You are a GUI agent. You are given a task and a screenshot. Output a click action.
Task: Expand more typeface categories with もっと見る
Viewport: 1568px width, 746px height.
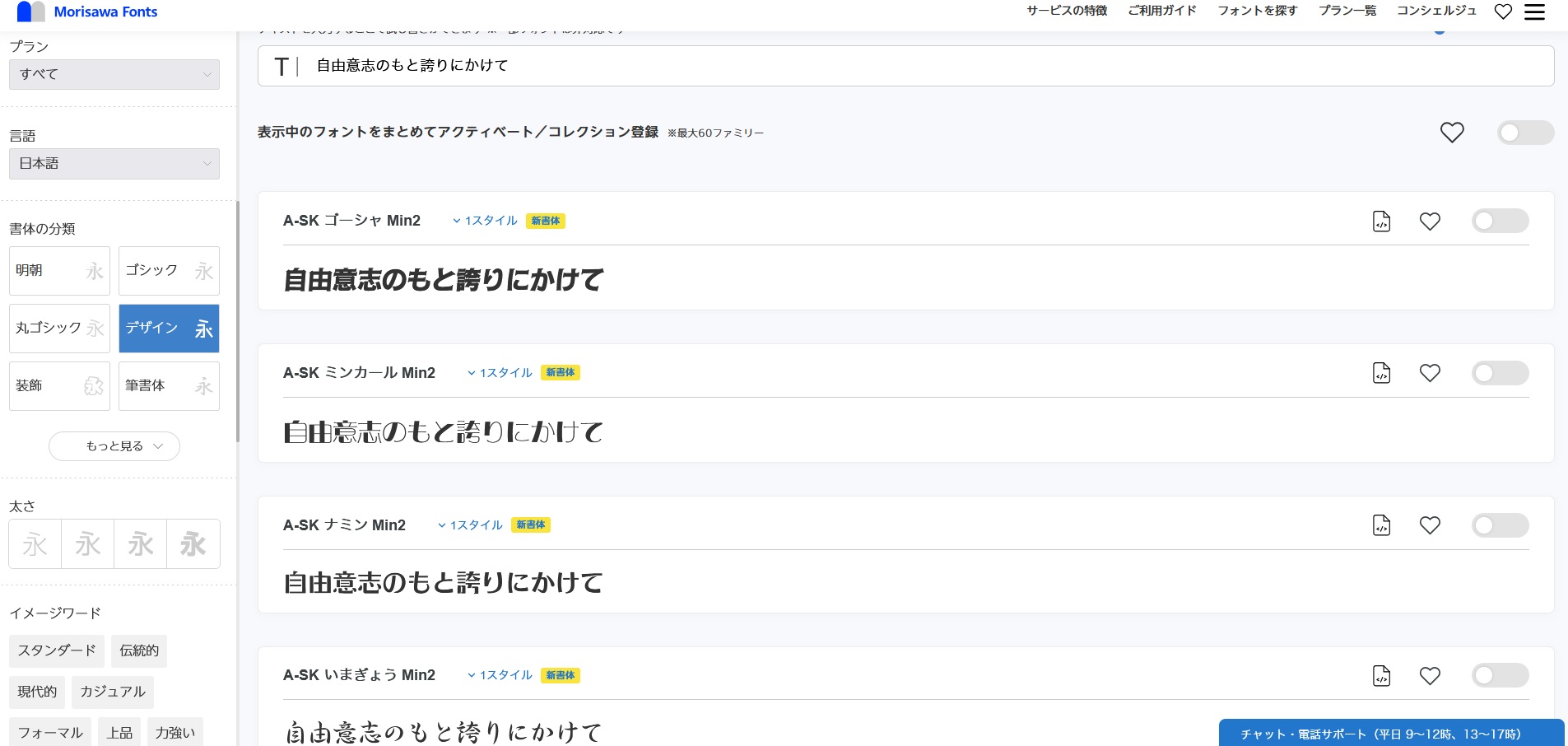[114, 446]
